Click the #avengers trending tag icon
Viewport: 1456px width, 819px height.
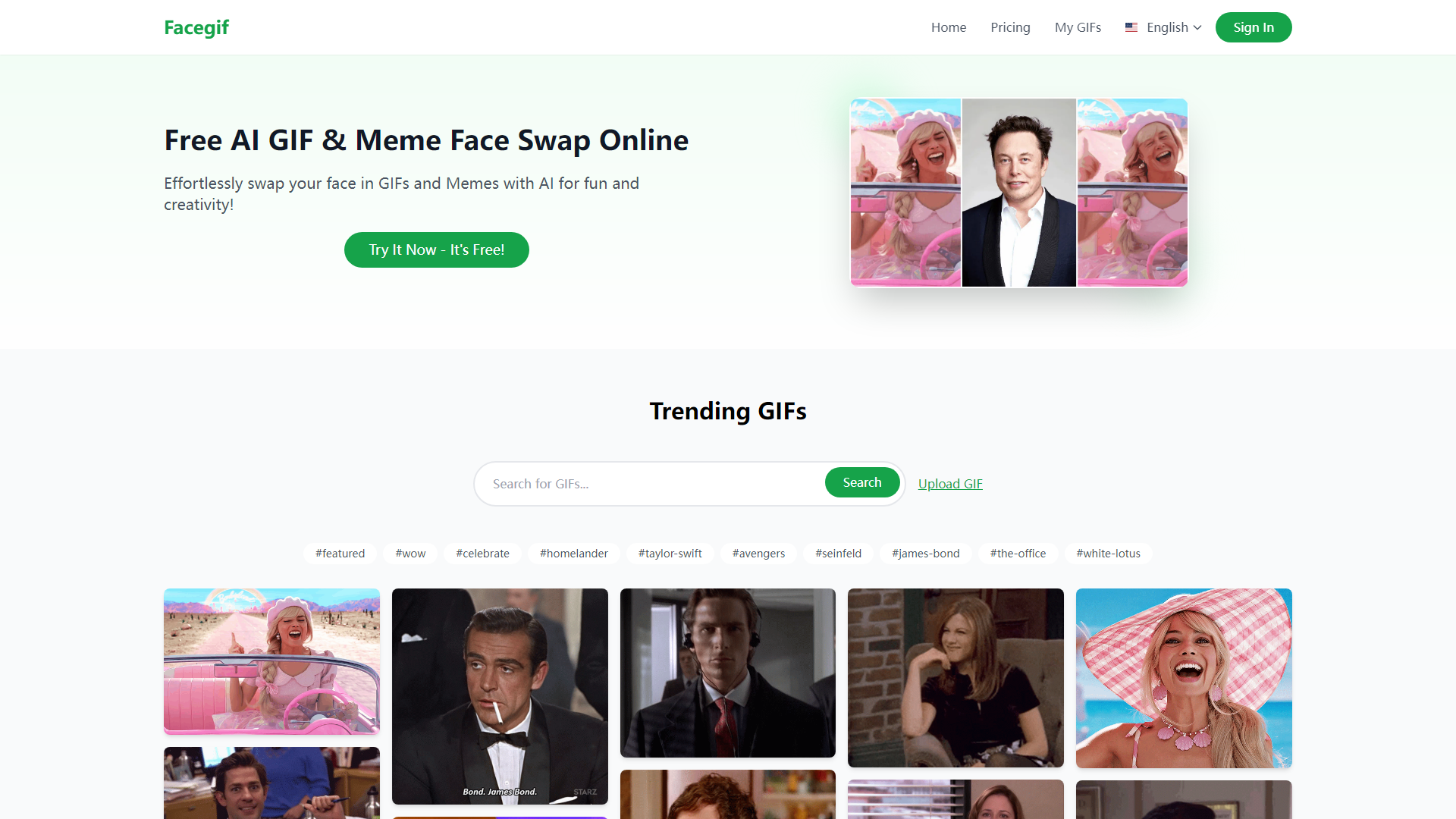tap(758, 552)
